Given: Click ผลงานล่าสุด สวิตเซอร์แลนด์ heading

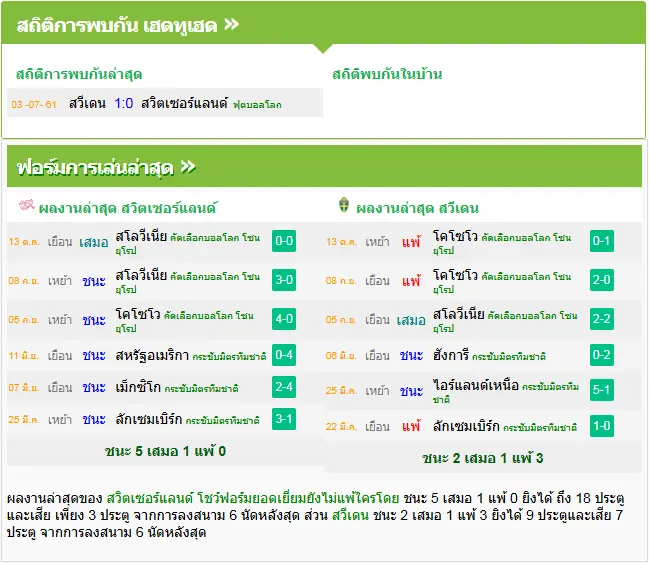Looking at the screenshot, I should coord(127,208).
